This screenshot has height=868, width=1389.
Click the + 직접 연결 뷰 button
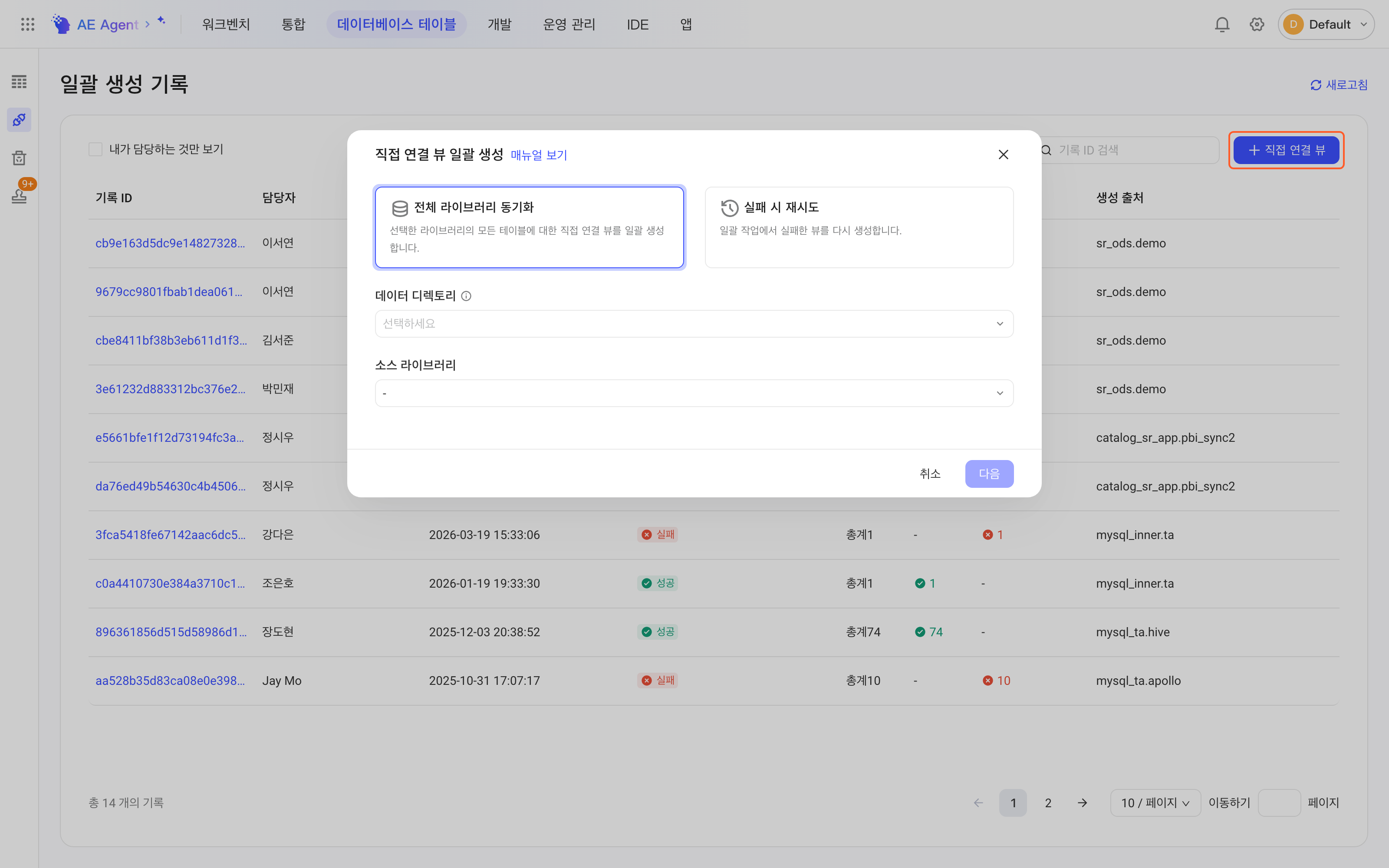[x=1286, y=150]
